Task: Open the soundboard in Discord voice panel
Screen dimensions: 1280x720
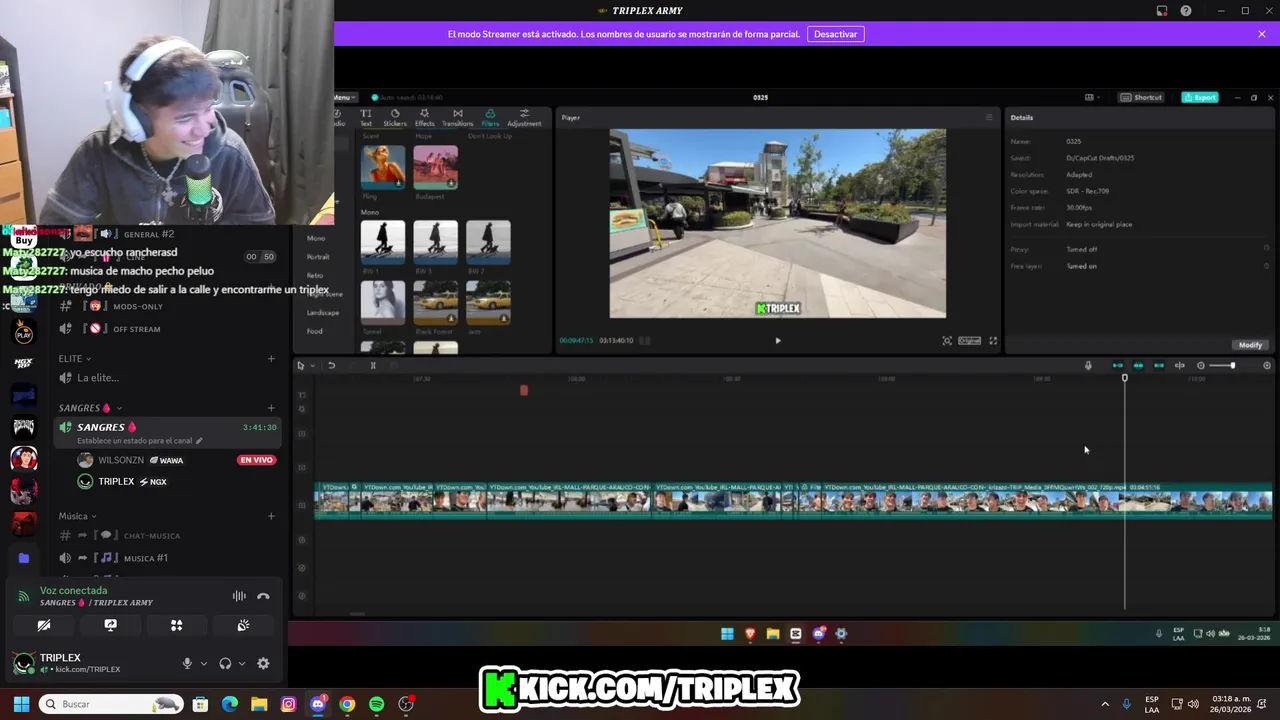Action: click(x=243, y=625)
